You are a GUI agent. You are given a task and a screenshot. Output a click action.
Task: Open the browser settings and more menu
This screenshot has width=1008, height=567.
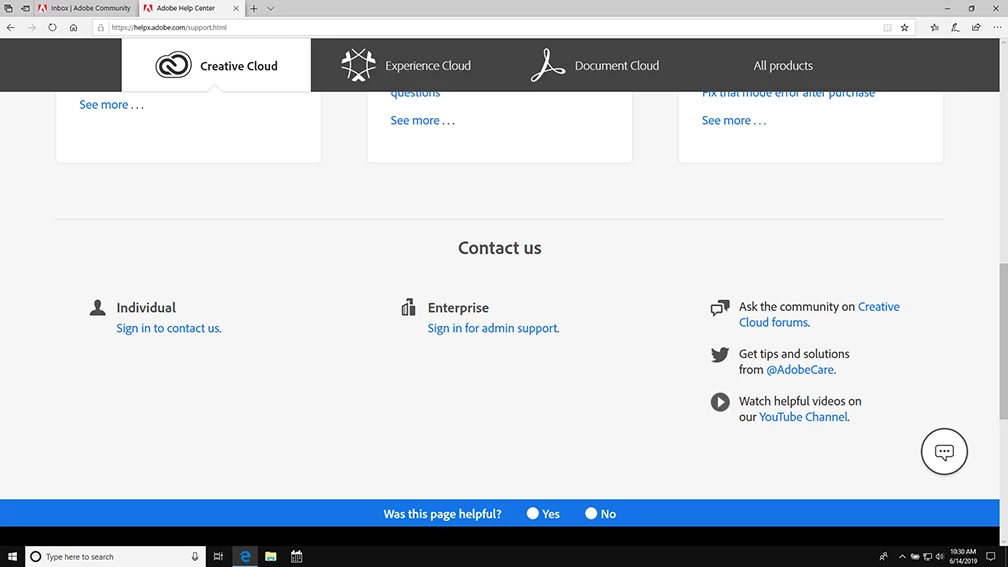tap(997, 28)
